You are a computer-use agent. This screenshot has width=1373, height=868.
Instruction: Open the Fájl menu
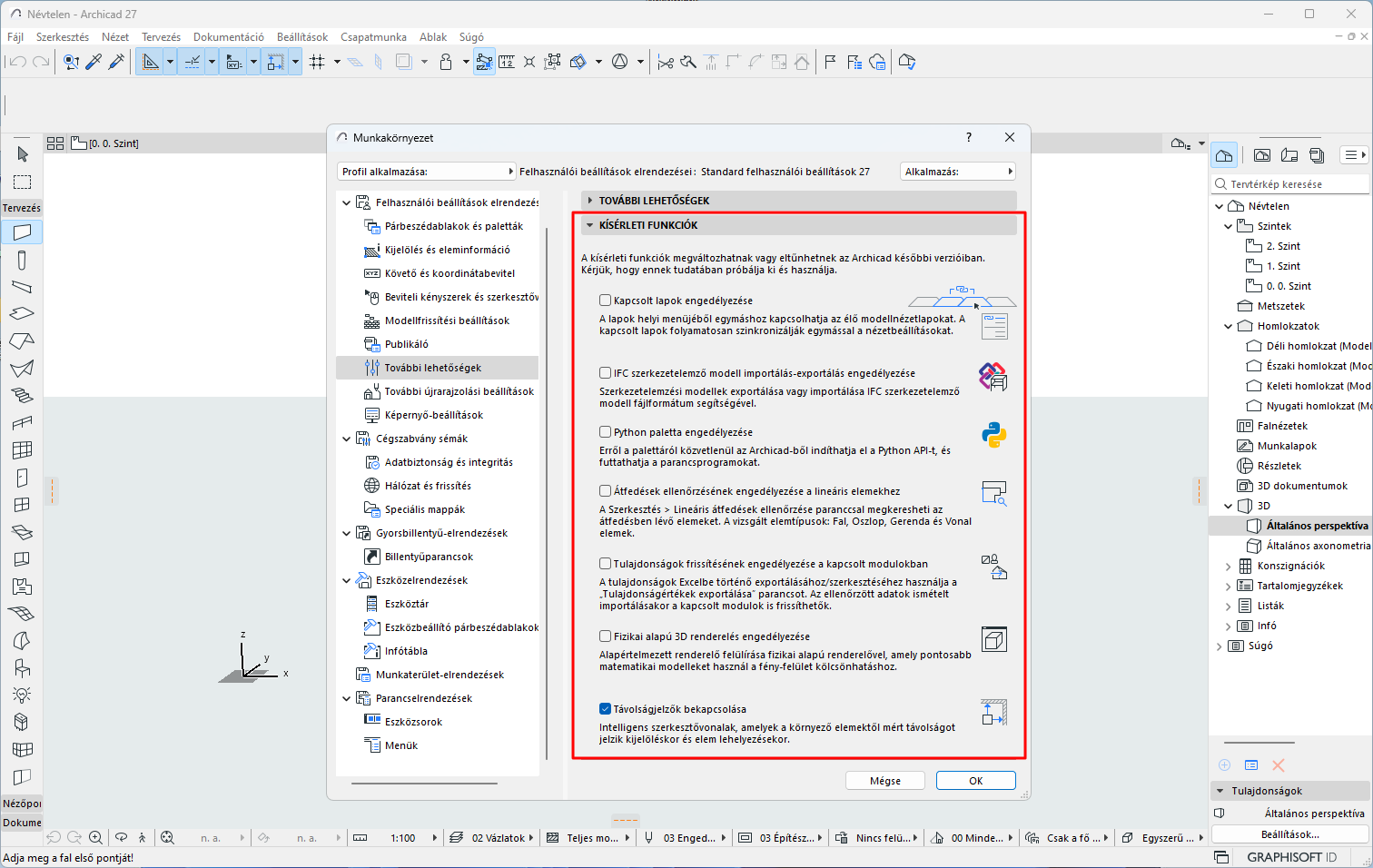tap(15, 37)
